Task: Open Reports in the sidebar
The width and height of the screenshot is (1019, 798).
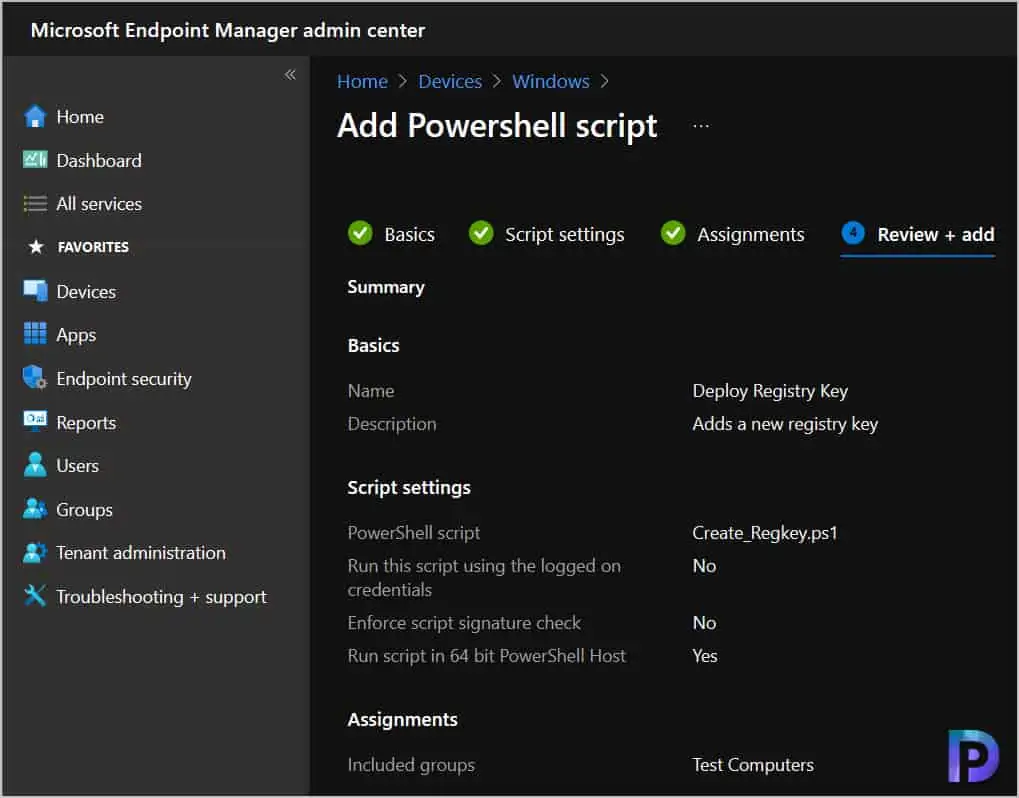Action: [x=86, y=423]
